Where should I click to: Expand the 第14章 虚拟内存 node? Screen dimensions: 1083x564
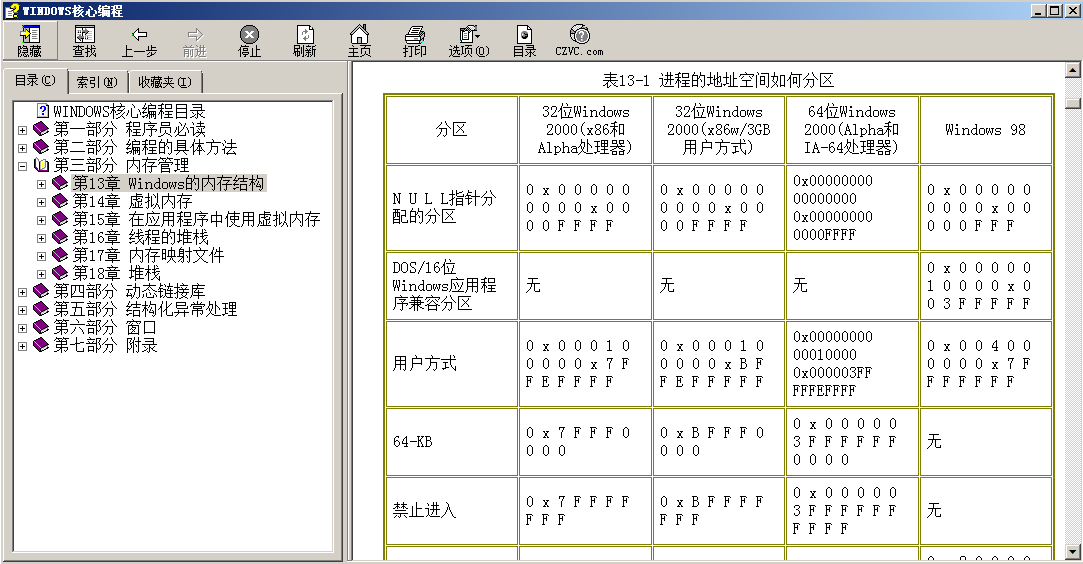coord(41,202)
